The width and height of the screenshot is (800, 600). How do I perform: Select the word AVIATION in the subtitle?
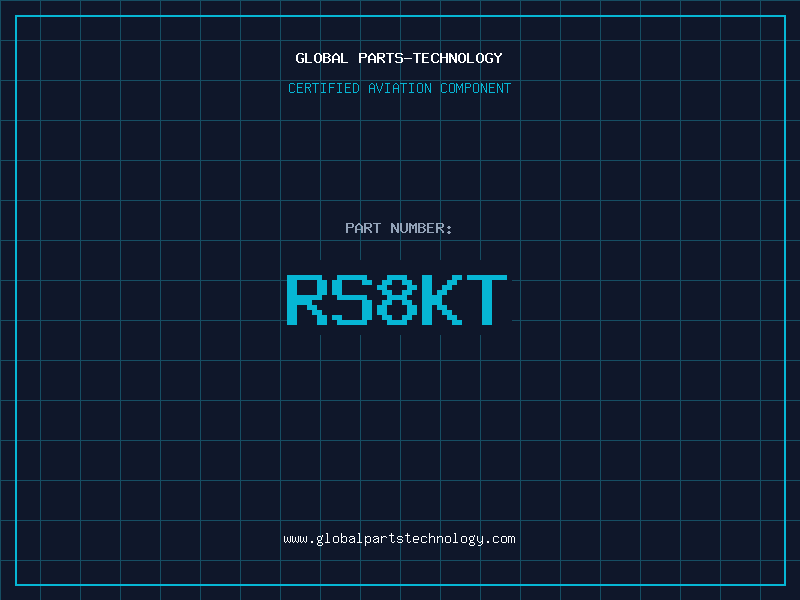pyautogui.click(x=400, y=88)
